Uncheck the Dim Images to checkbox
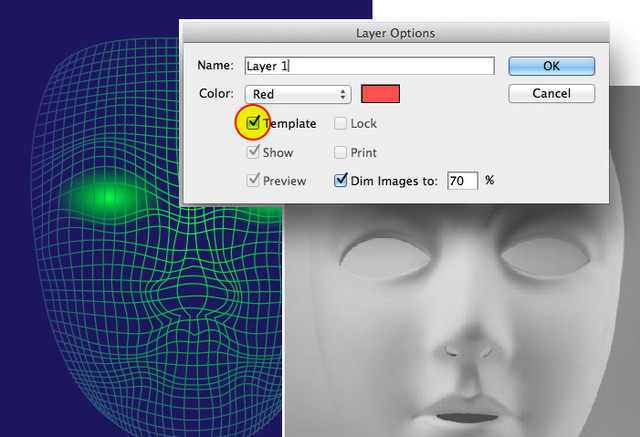The height and width of the screenshot is (437, 640). (x=341, y=181)
